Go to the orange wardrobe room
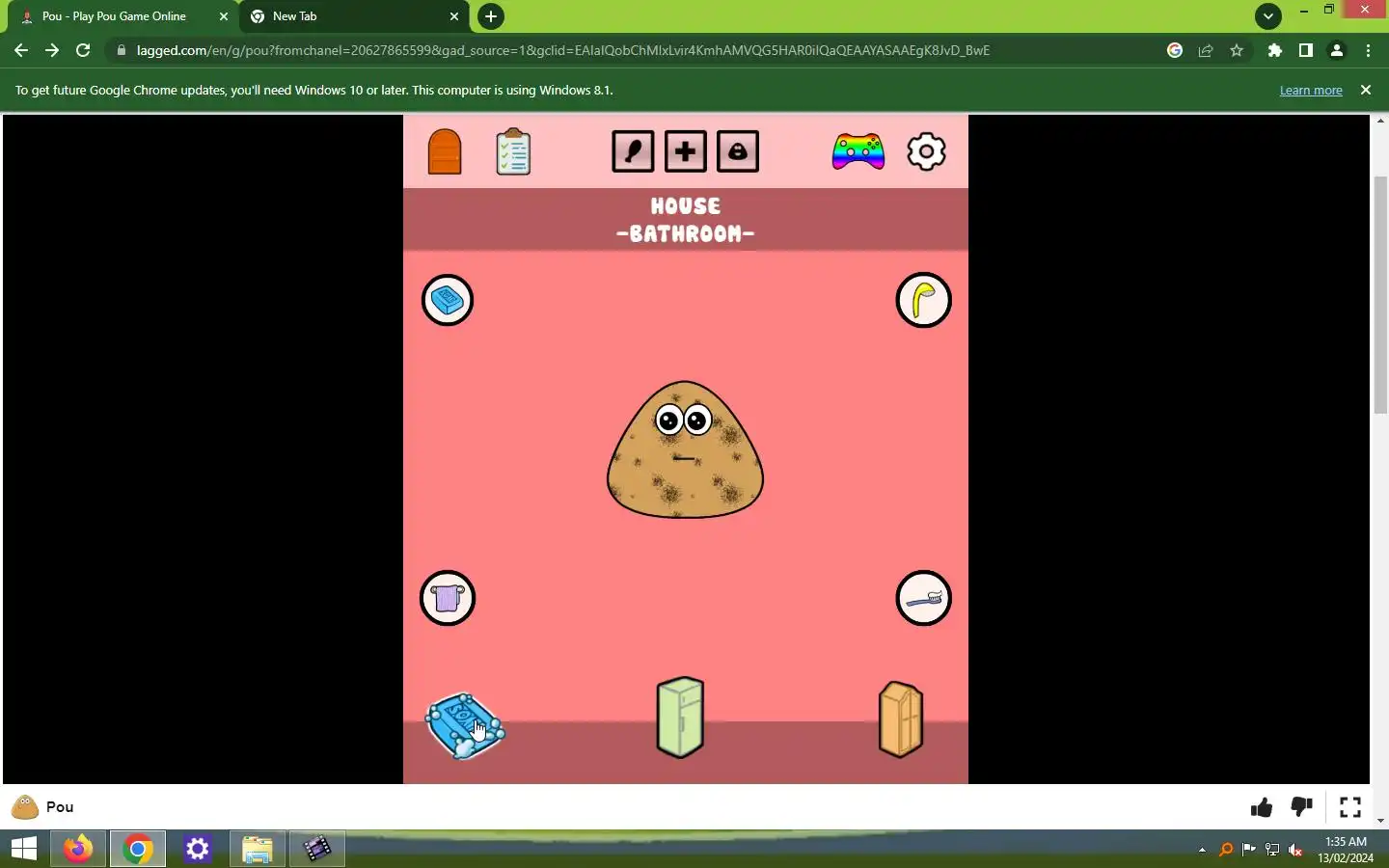This screenshot has width=1389, height=868. [901, 719]
